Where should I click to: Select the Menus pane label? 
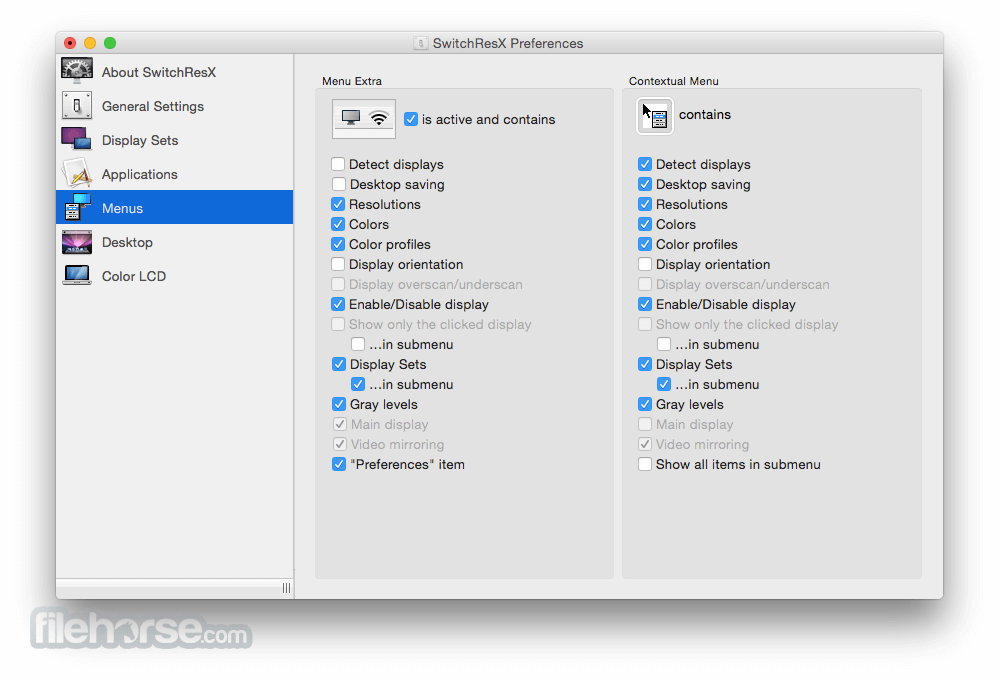pos(122,208)
